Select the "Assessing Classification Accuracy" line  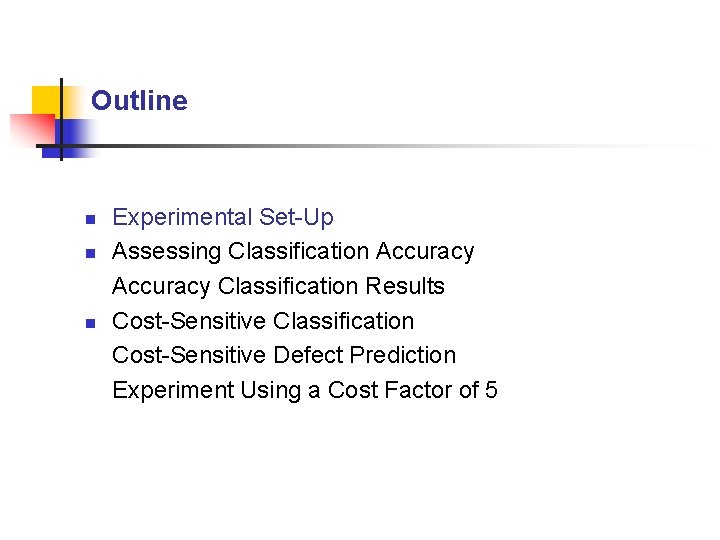pyautogui.click(x=293, y=251)
